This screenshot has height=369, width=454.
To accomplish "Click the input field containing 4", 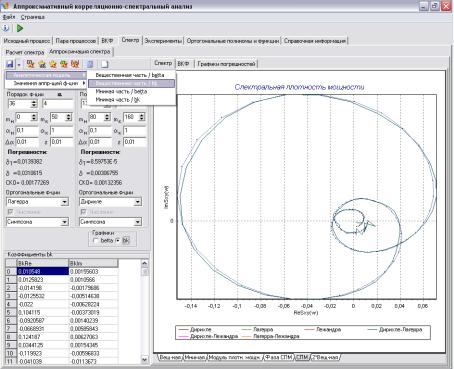I will pyautogui.click(x=57, y=104).
